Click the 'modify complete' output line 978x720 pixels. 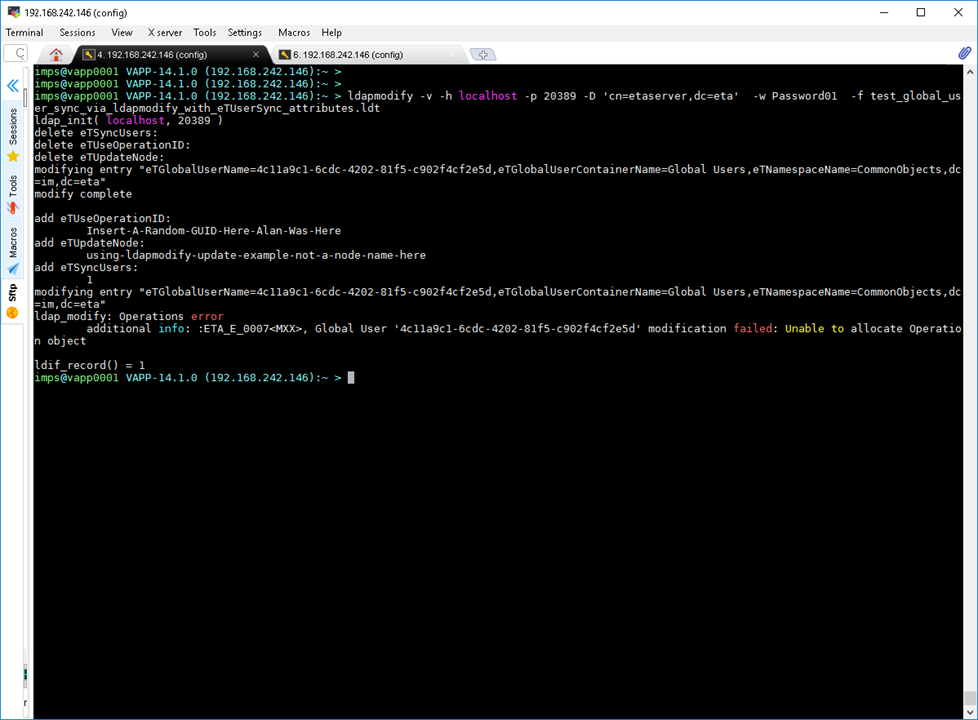[x=83, y=194]
